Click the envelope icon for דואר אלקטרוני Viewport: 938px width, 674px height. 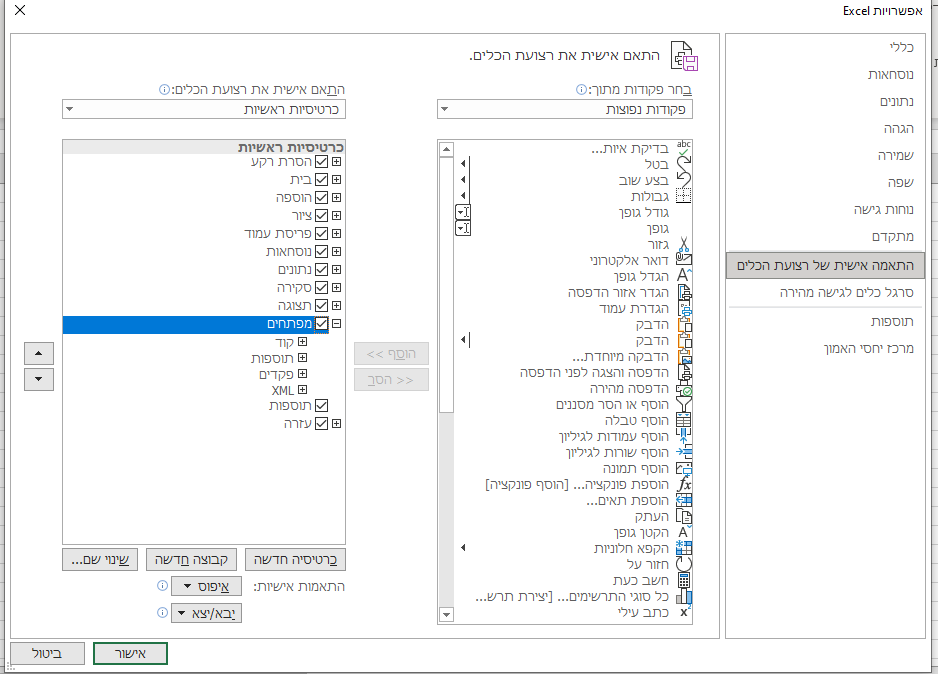(x=684, y=260)
